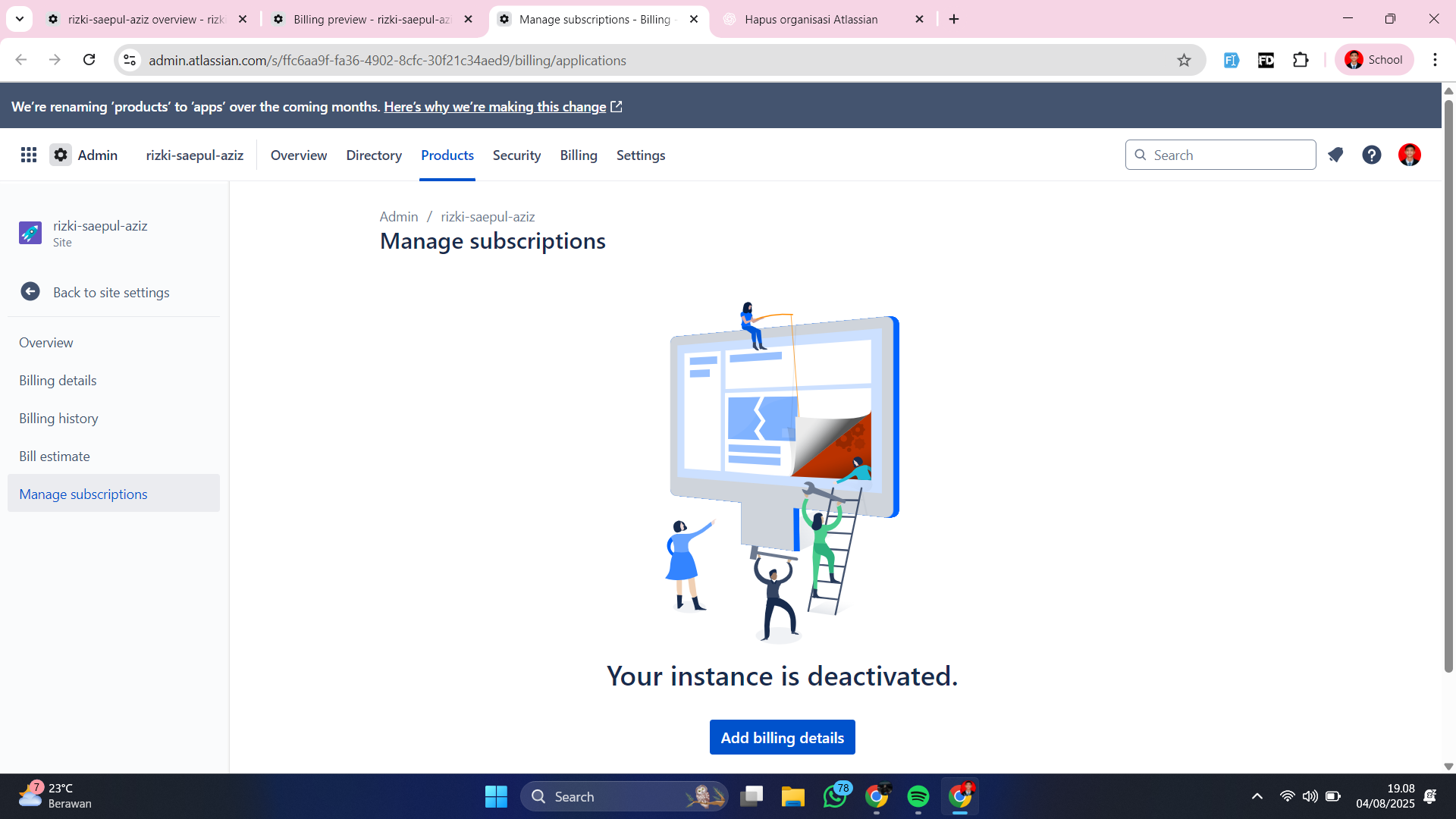Screen dimensions: 1456x819
Task: View site information icon in address bar
Action: [x=130, y=60]
